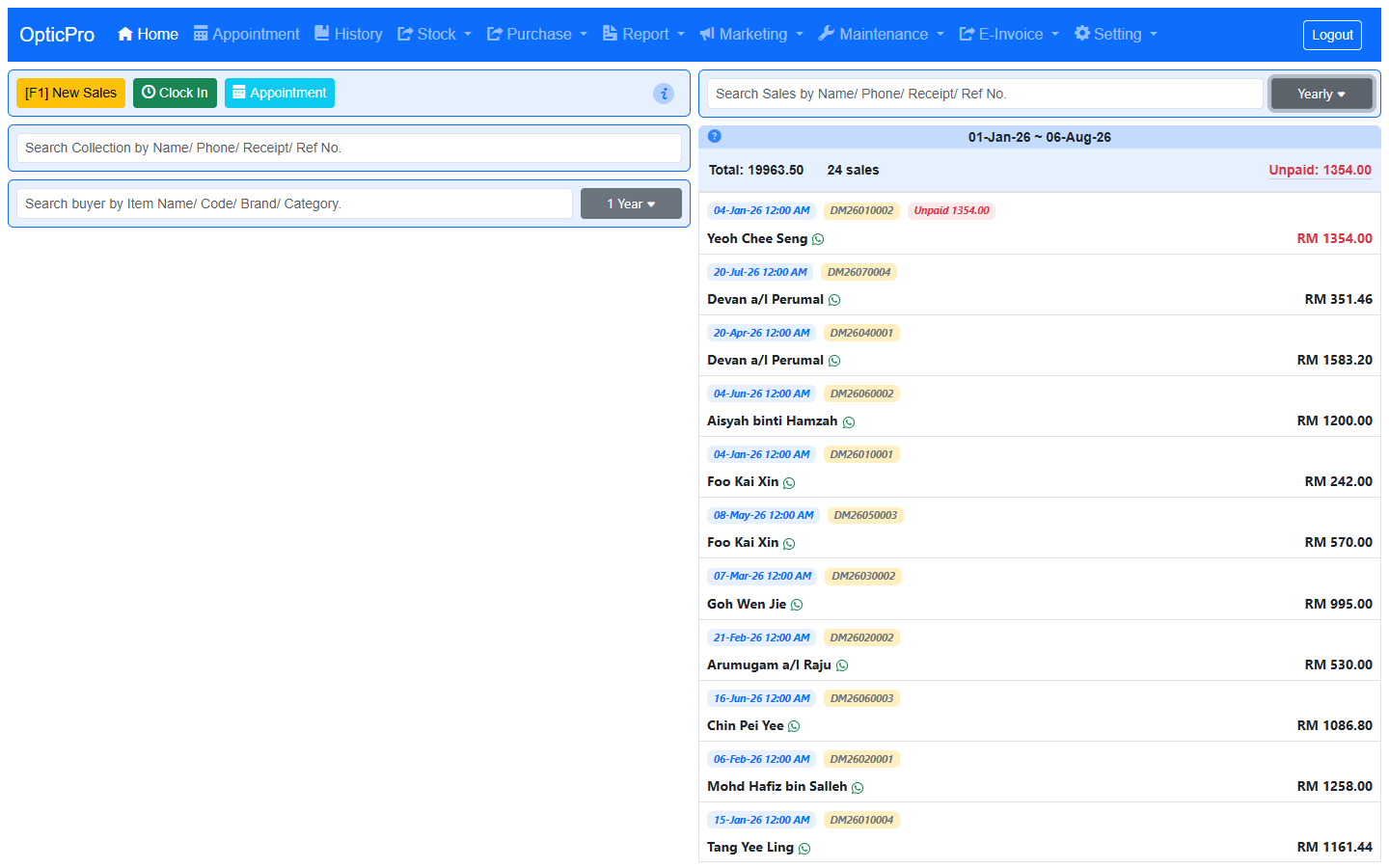Expand the Report dropdown menu

click(x=643, y=34)
